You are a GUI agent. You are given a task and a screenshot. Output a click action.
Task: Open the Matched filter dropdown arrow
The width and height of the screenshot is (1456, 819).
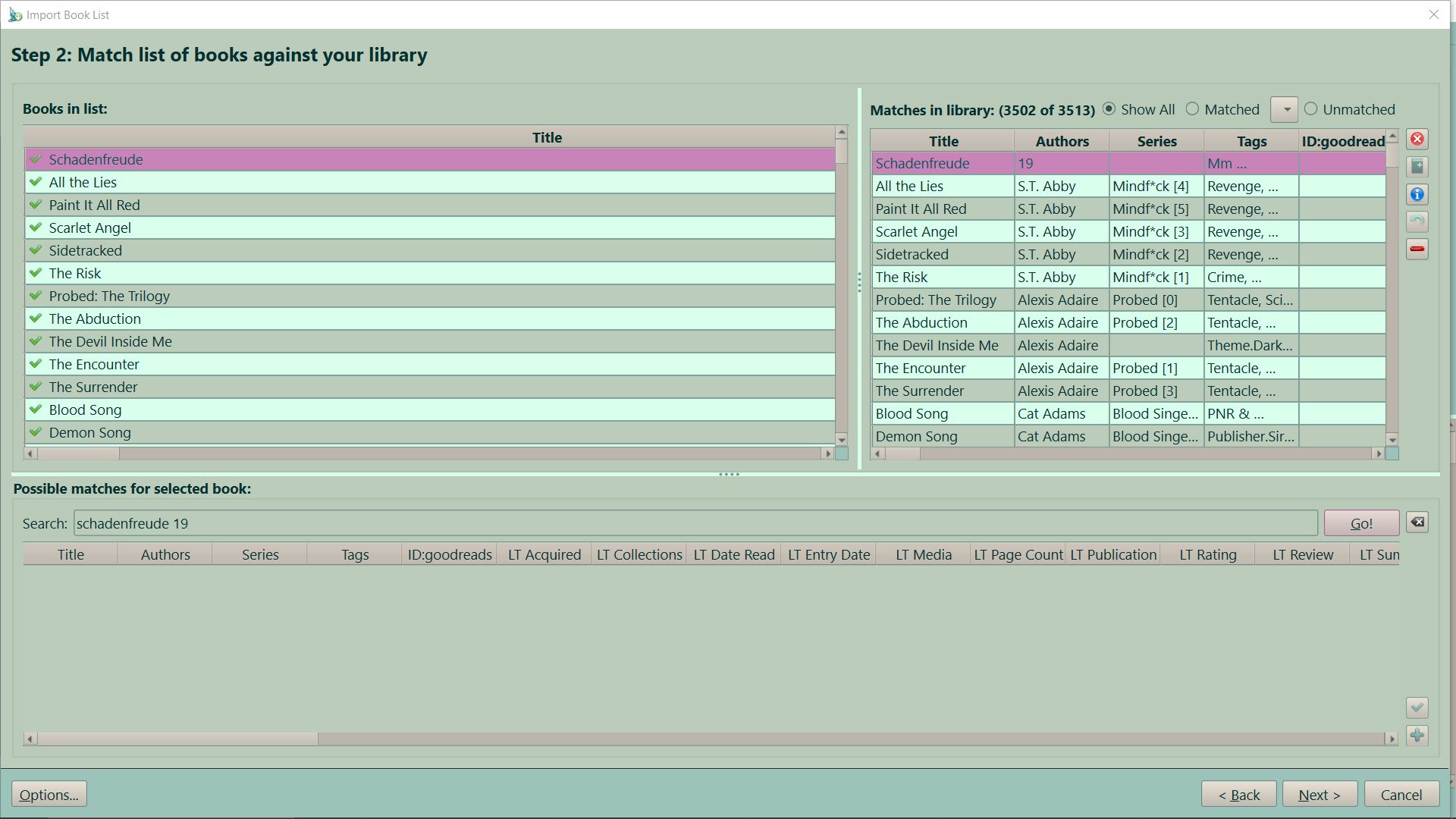pos(1285,110)
